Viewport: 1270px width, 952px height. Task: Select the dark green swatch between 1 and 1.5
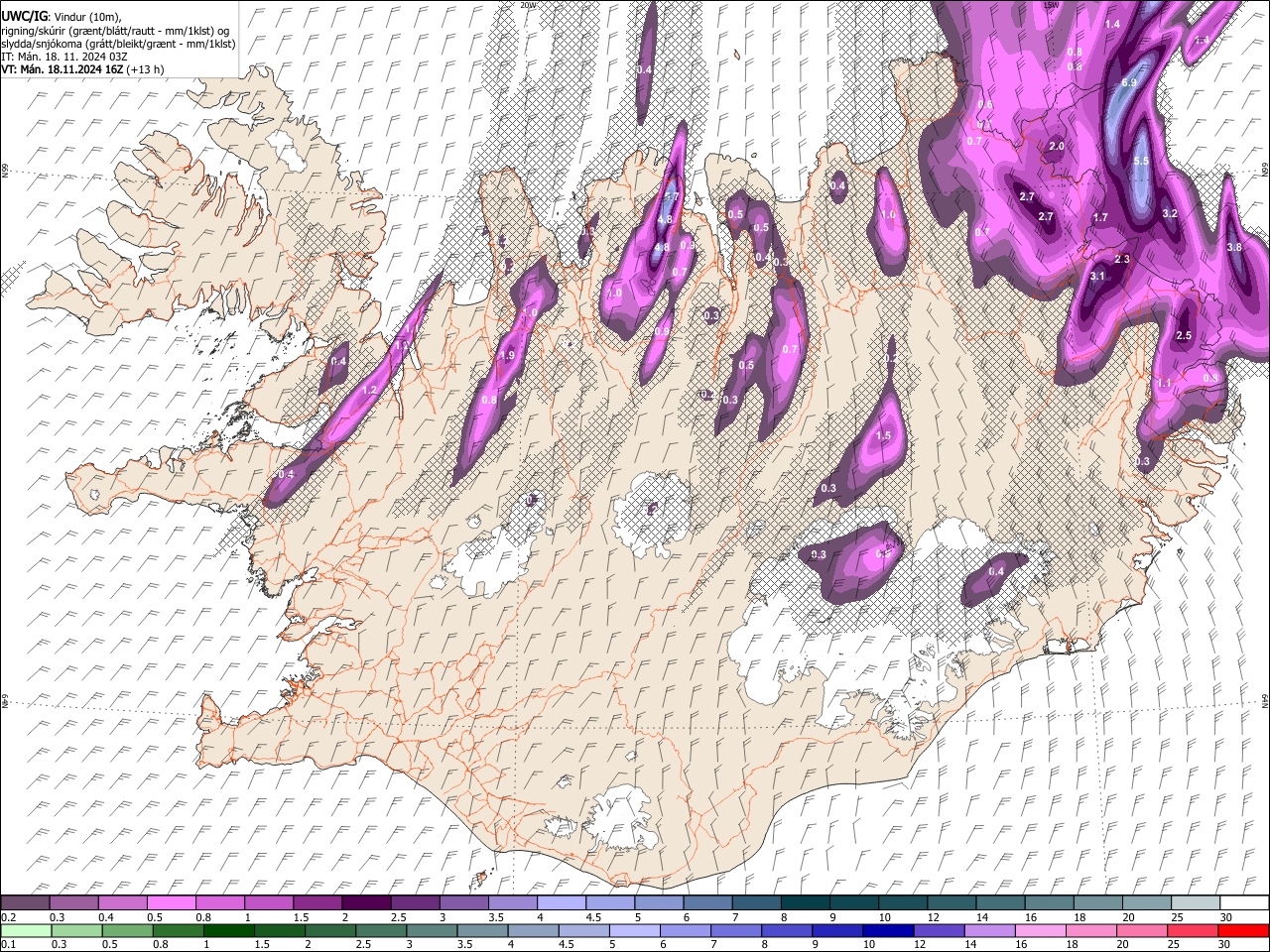pos(229,930)
